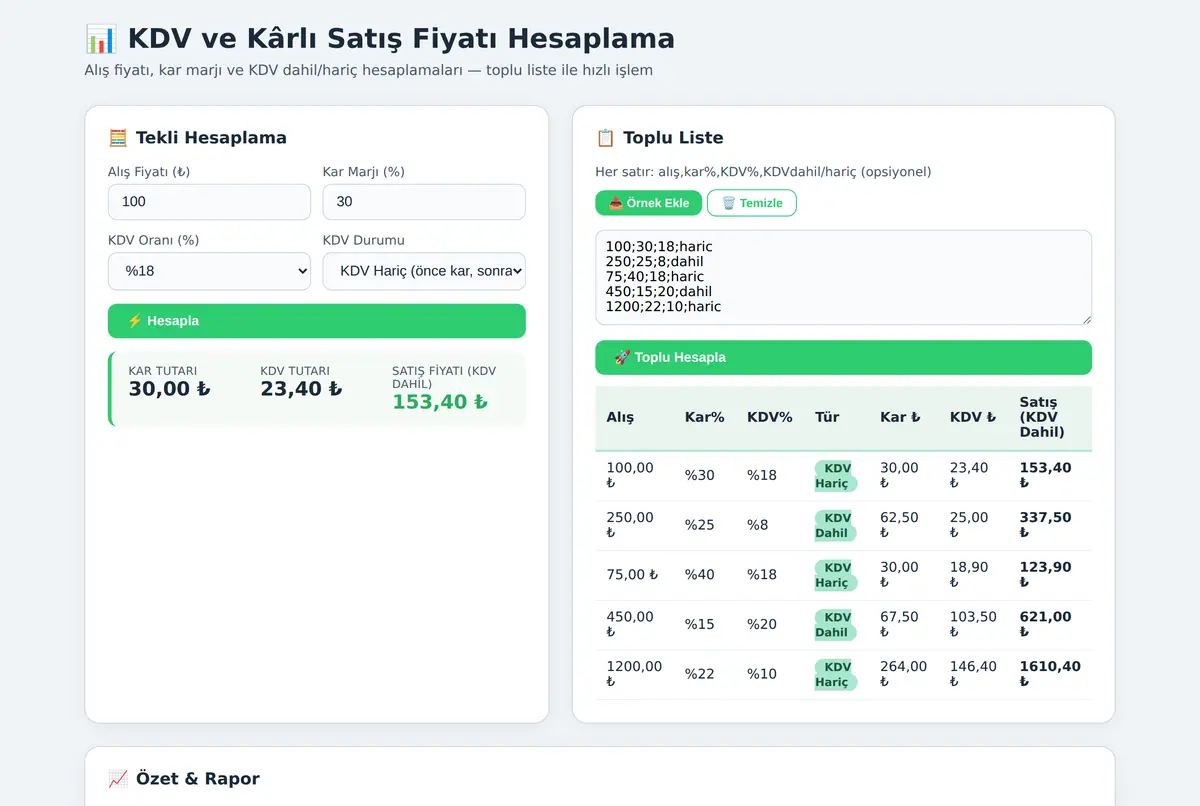Click the 264,00 ₺ profit cell
The width and height of the screenshot is (1200, 806).
[x=903, y=674]
